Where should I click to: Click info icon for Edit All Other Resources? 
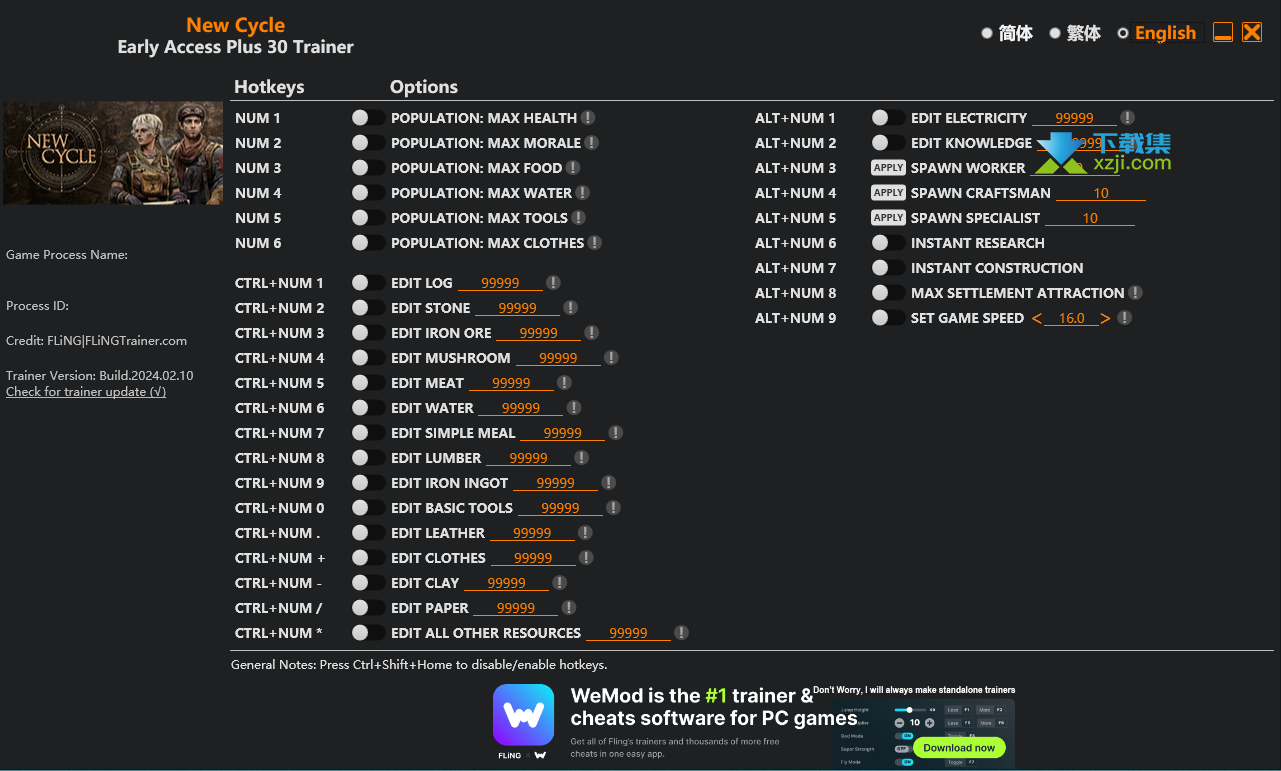tap(681, 633)
